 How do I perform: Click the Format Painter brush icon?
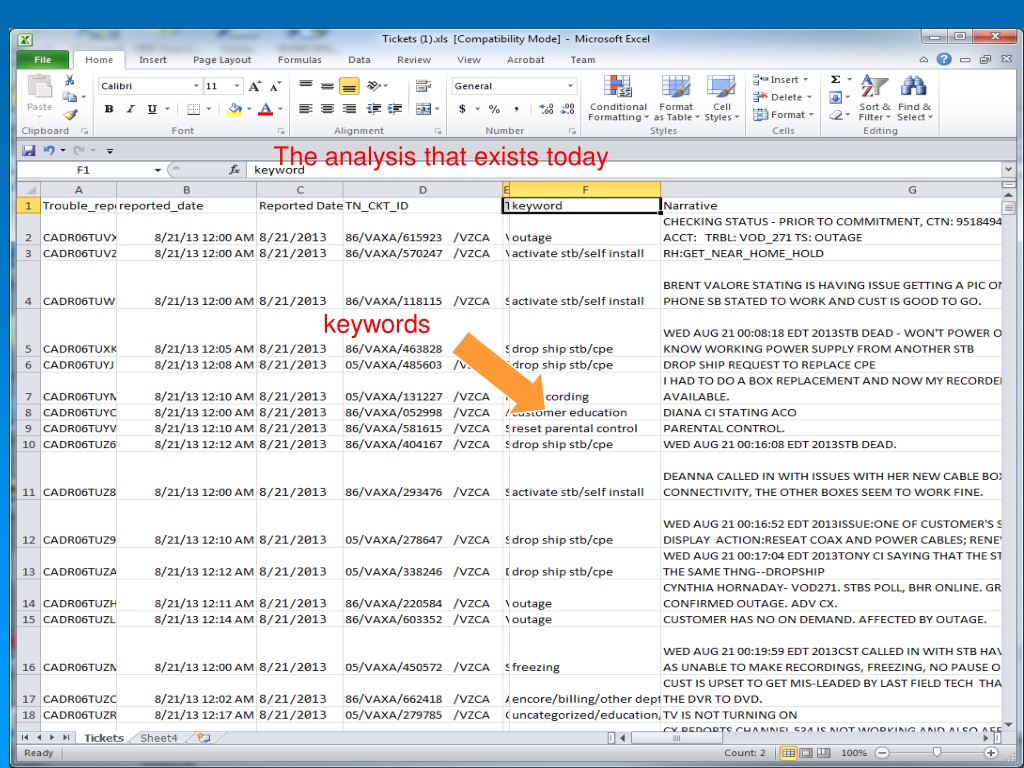70,115
